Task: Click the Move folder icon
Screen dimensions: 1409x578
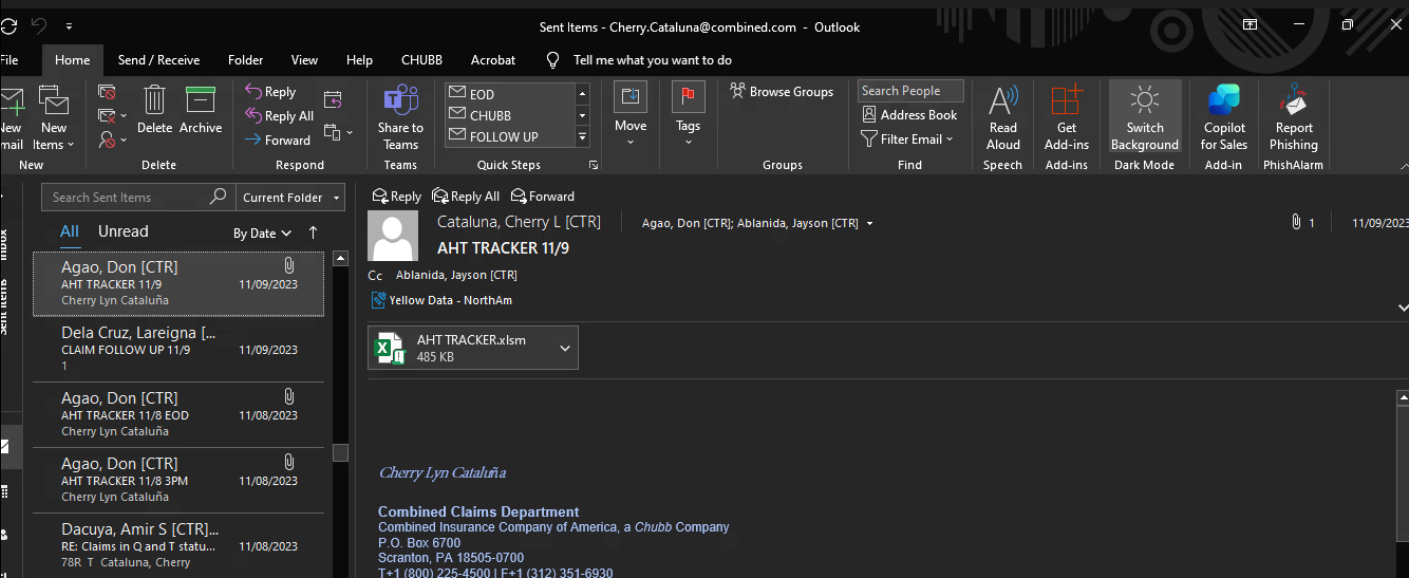Action: click(x=630, y=97)
